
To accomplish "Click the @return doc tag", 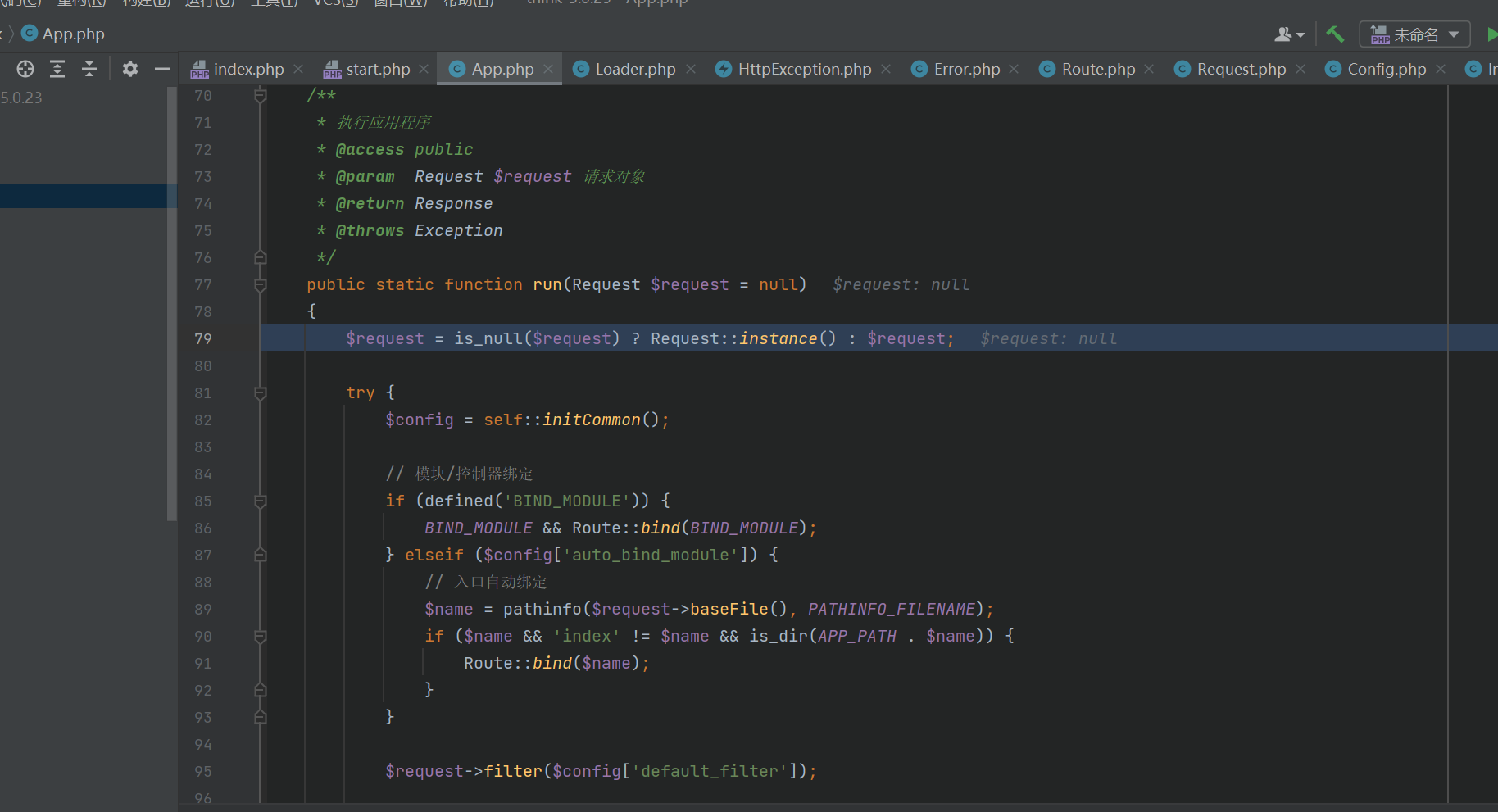I will click(370, 203).
